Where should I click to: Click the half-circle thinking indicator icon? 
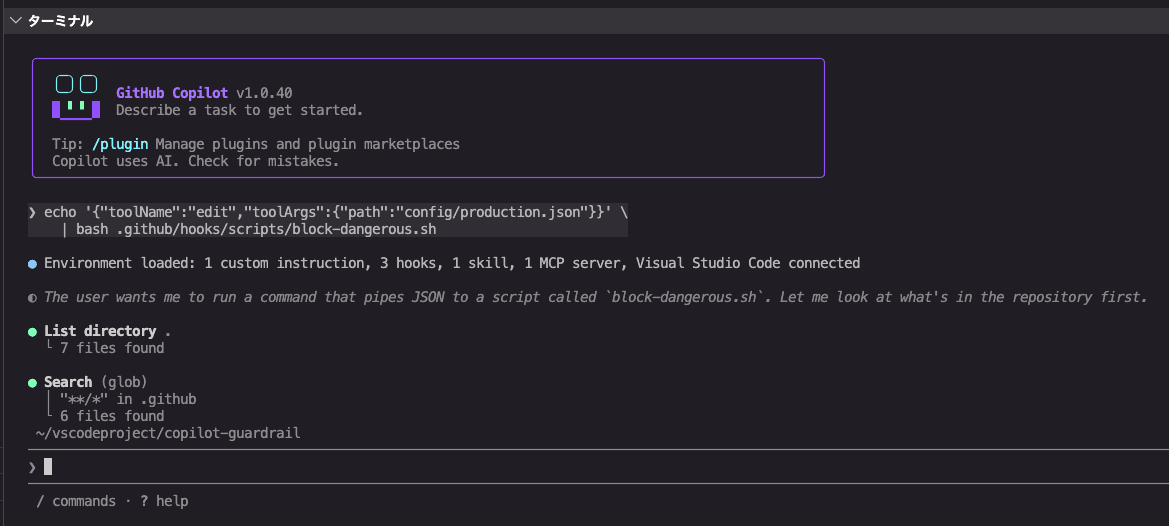coord(32,298)
